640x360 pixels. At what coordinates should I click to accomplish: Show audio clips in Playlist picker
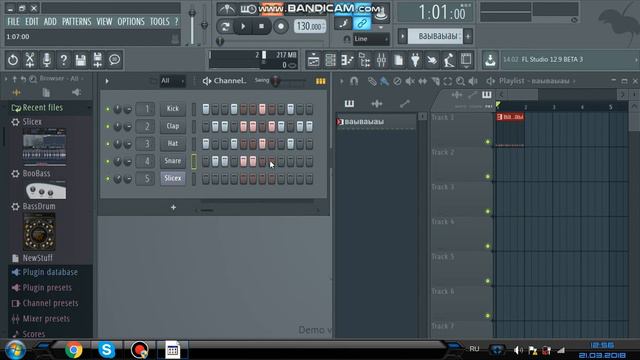(x=377, y=104)
